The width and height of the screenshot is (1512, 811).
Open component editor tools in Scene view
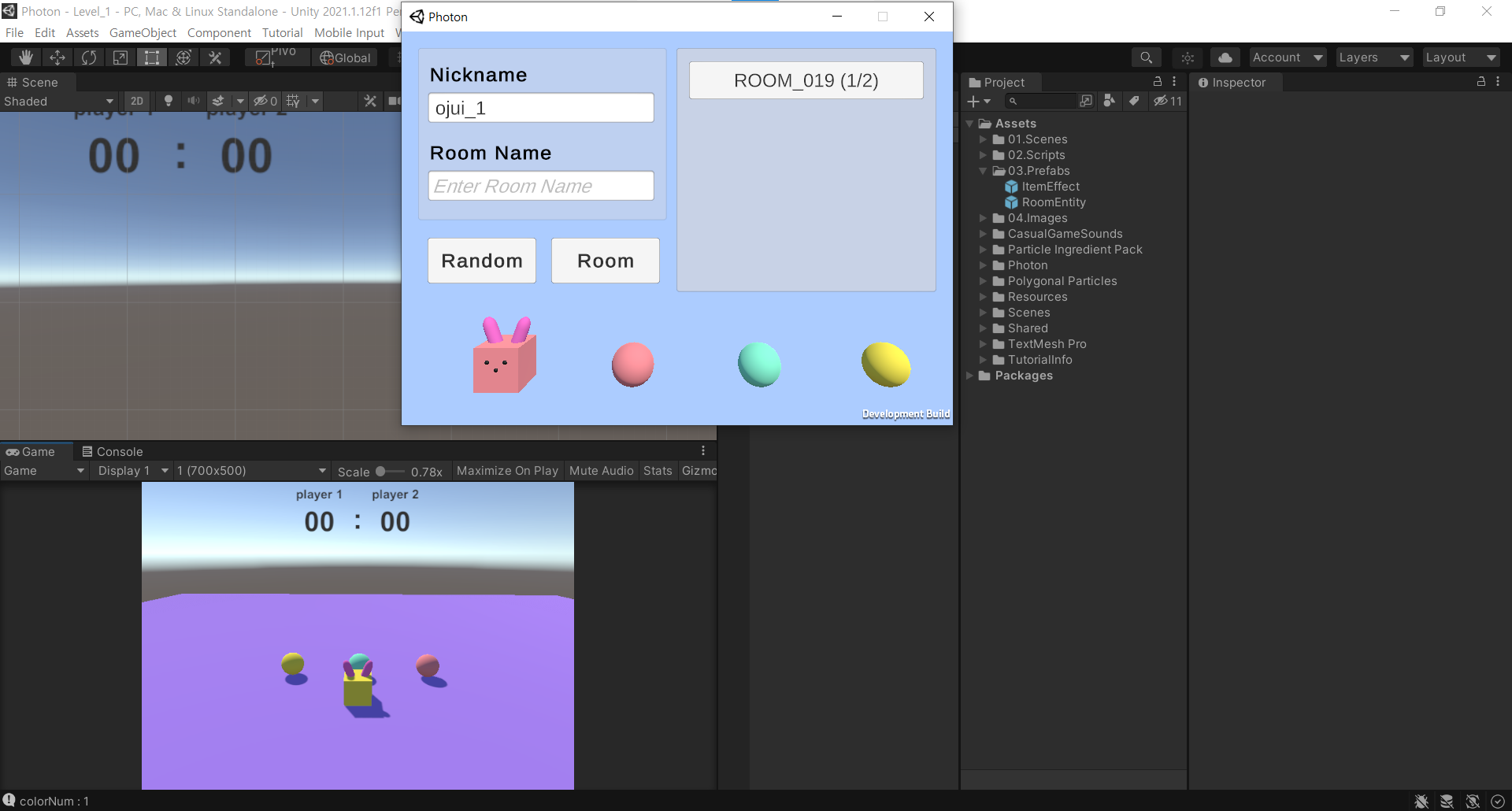370,101
